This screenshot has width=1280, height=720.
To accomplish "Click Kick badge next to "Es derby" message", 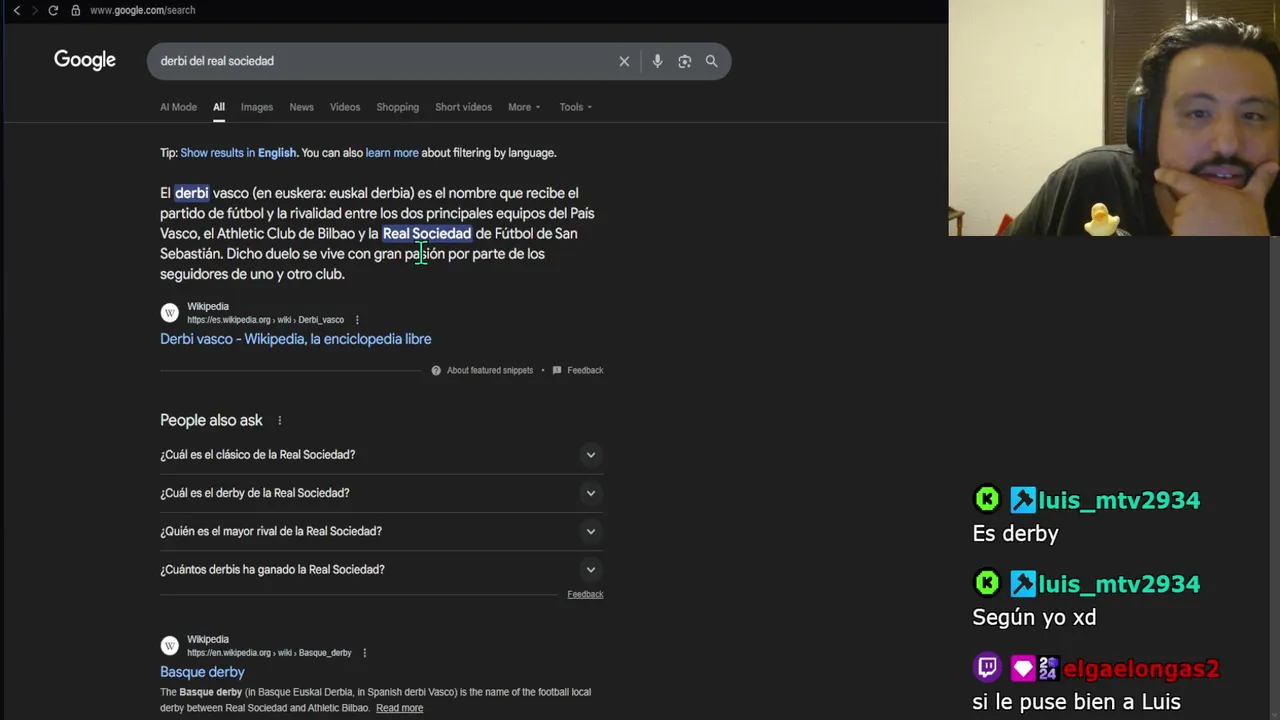I will point(987,499).
